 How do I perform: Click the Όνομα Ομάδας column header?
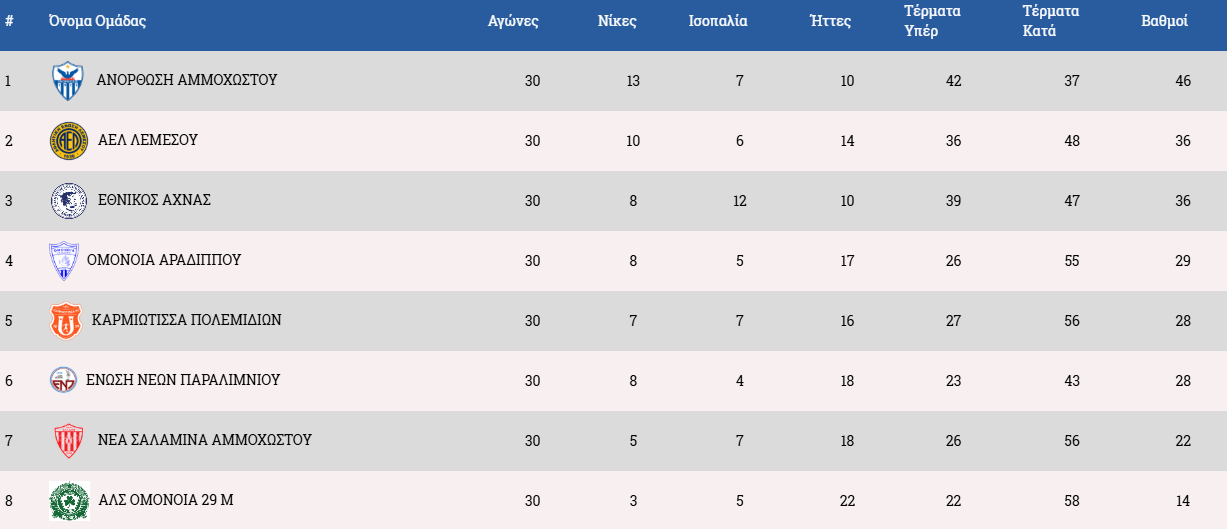point(97,21)
